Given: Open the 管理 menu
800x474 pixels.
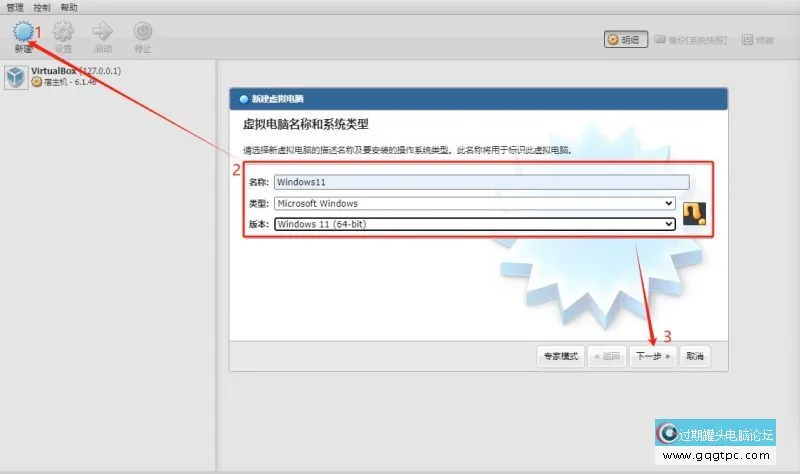Looking at the screenshot, I should pyautogui.click(x=15, y=6).
